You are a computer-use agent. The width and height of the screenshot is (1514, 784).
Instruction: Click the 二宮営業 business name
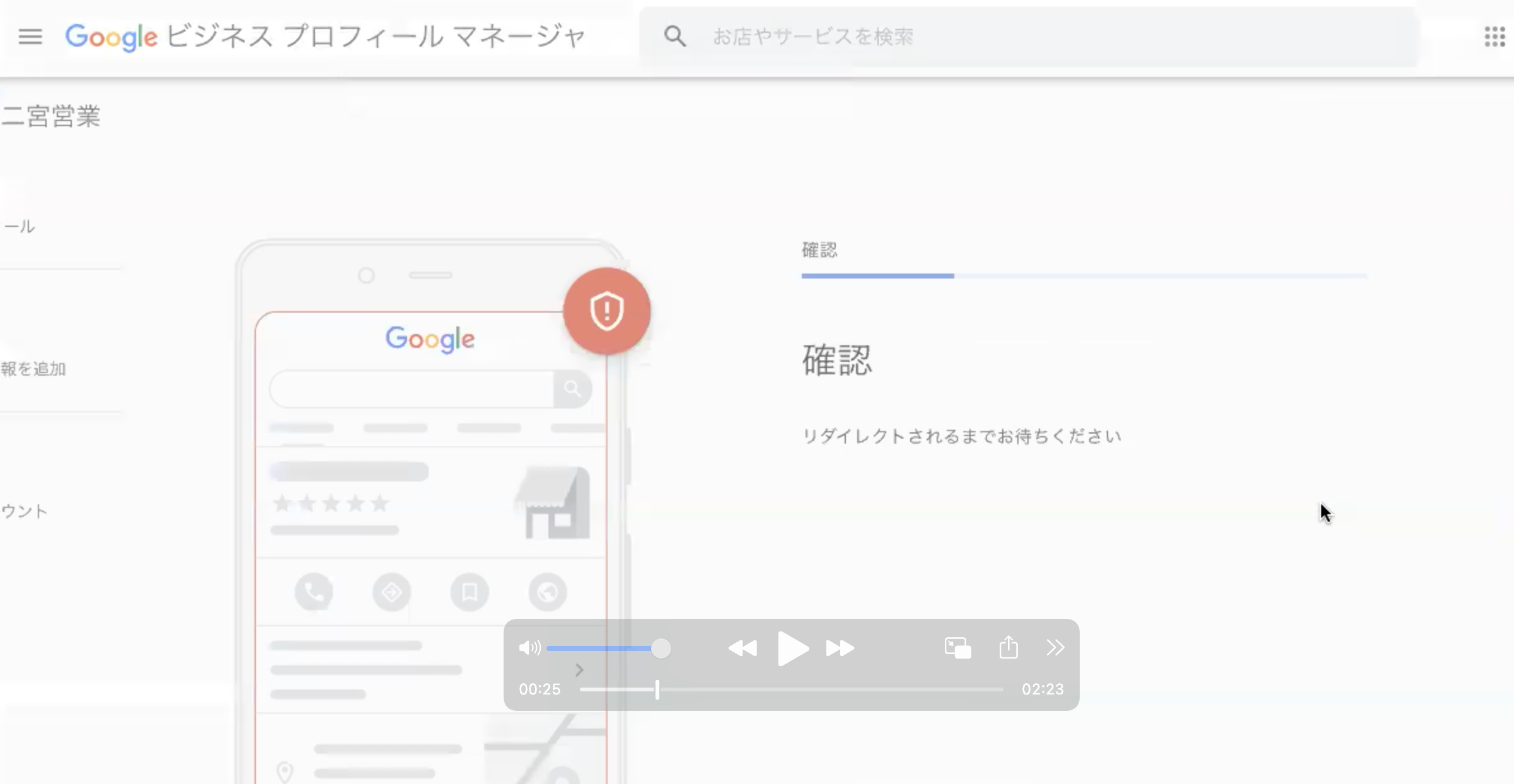tap(50, 116)
